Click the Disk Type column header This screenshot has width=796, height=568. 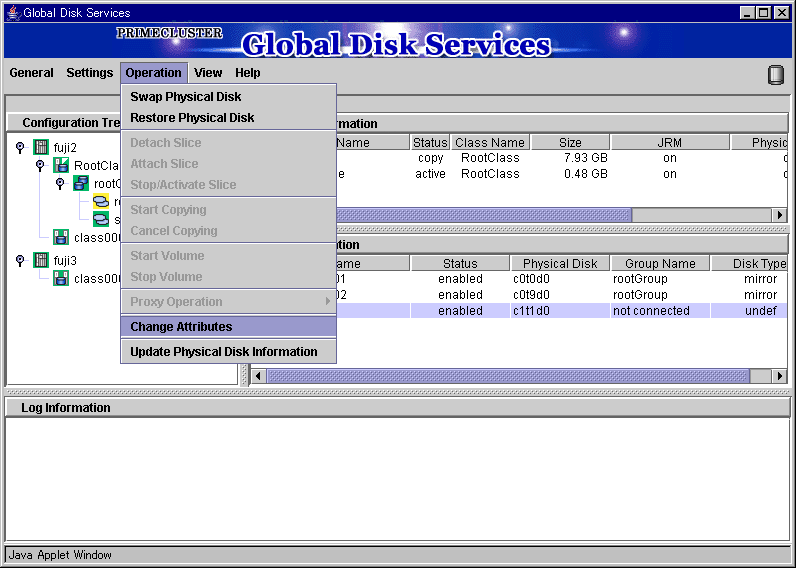pyautogui.click(x=749, y=263)
